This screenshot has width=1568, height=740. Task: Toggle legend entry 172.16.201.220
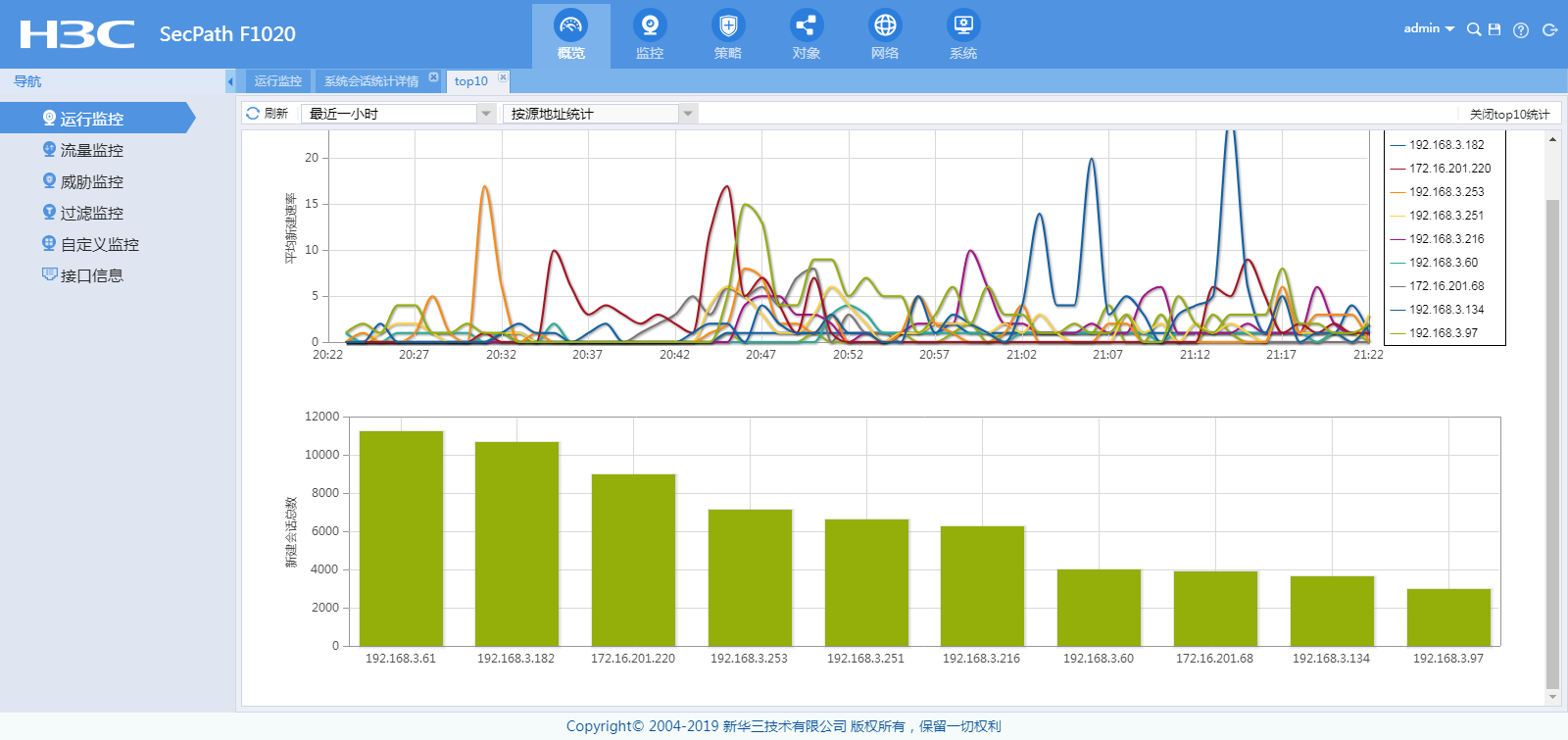(x=1441, y=168)
